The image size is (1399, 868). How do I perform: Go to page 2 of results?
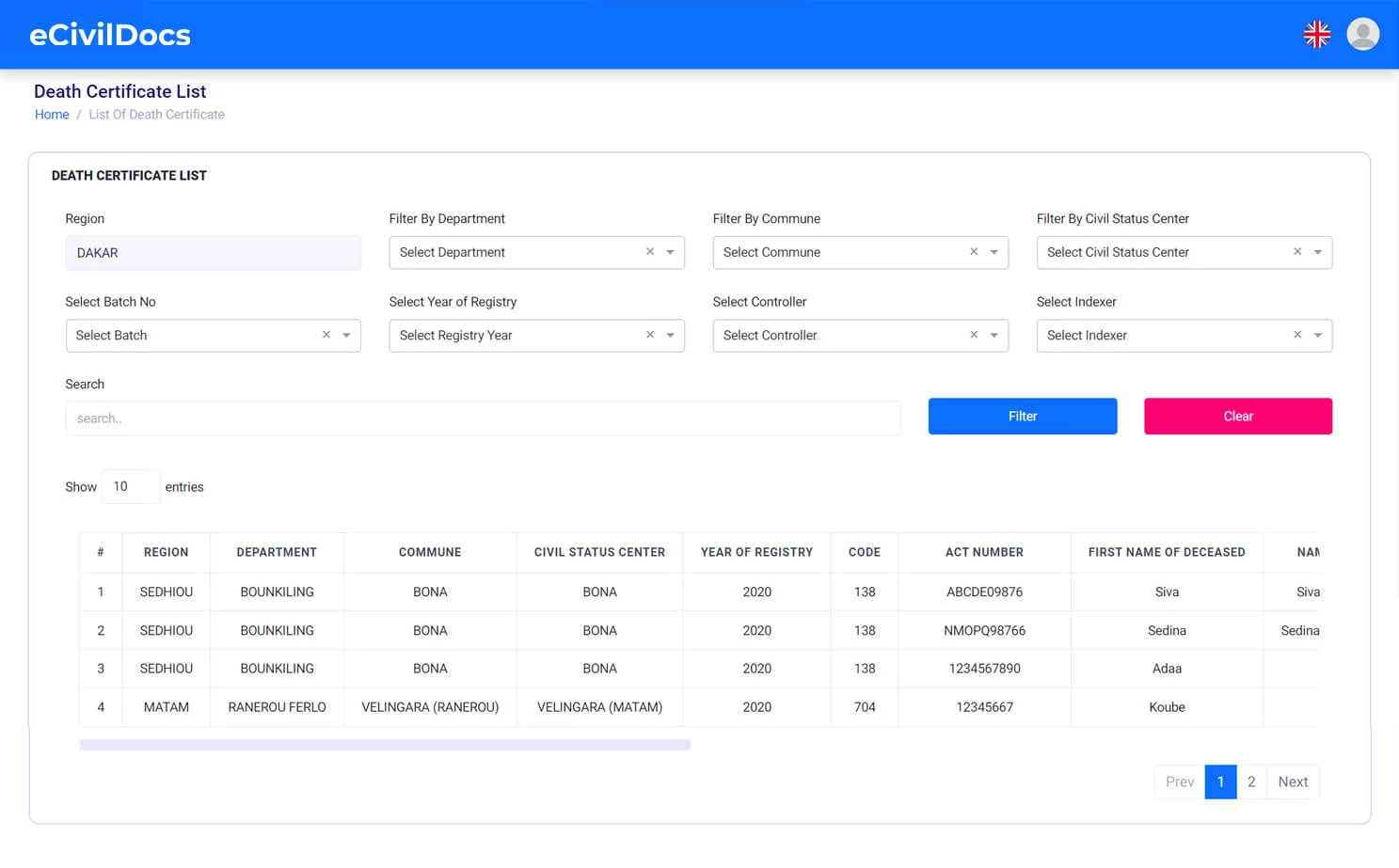(1251, 781)
